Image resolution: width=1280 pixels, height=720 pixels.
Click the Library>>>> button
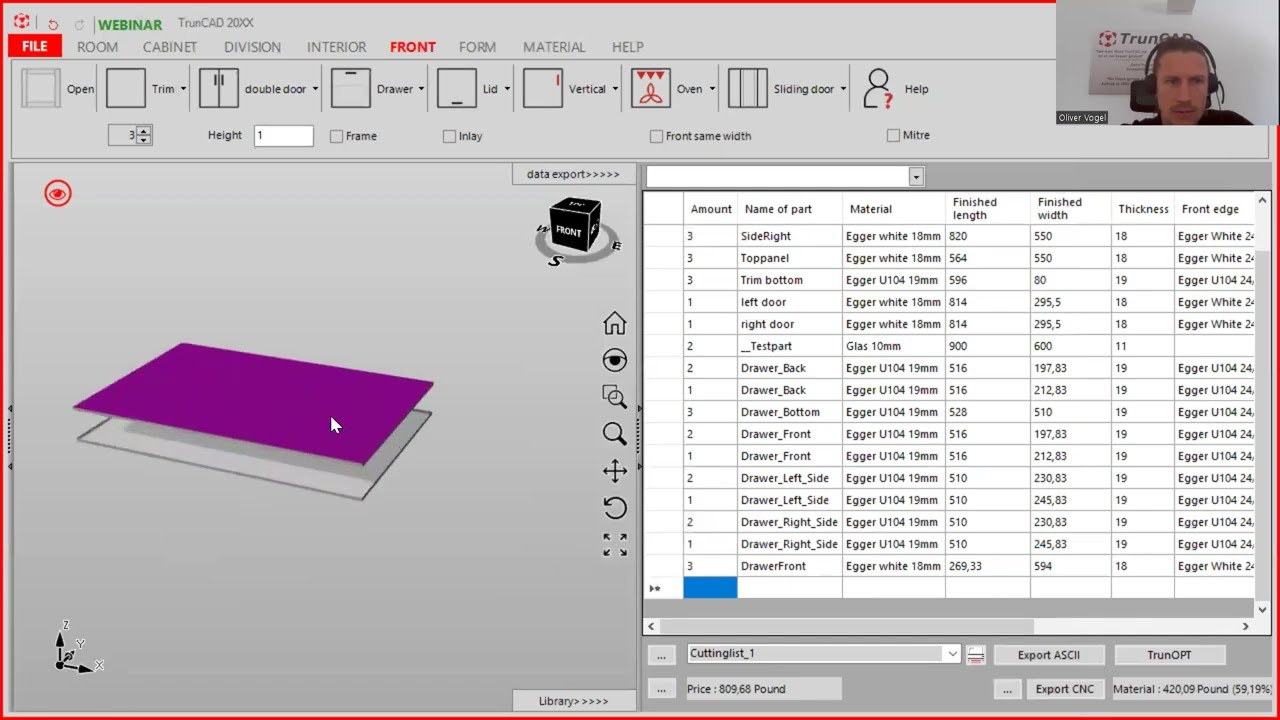[573, 701]
